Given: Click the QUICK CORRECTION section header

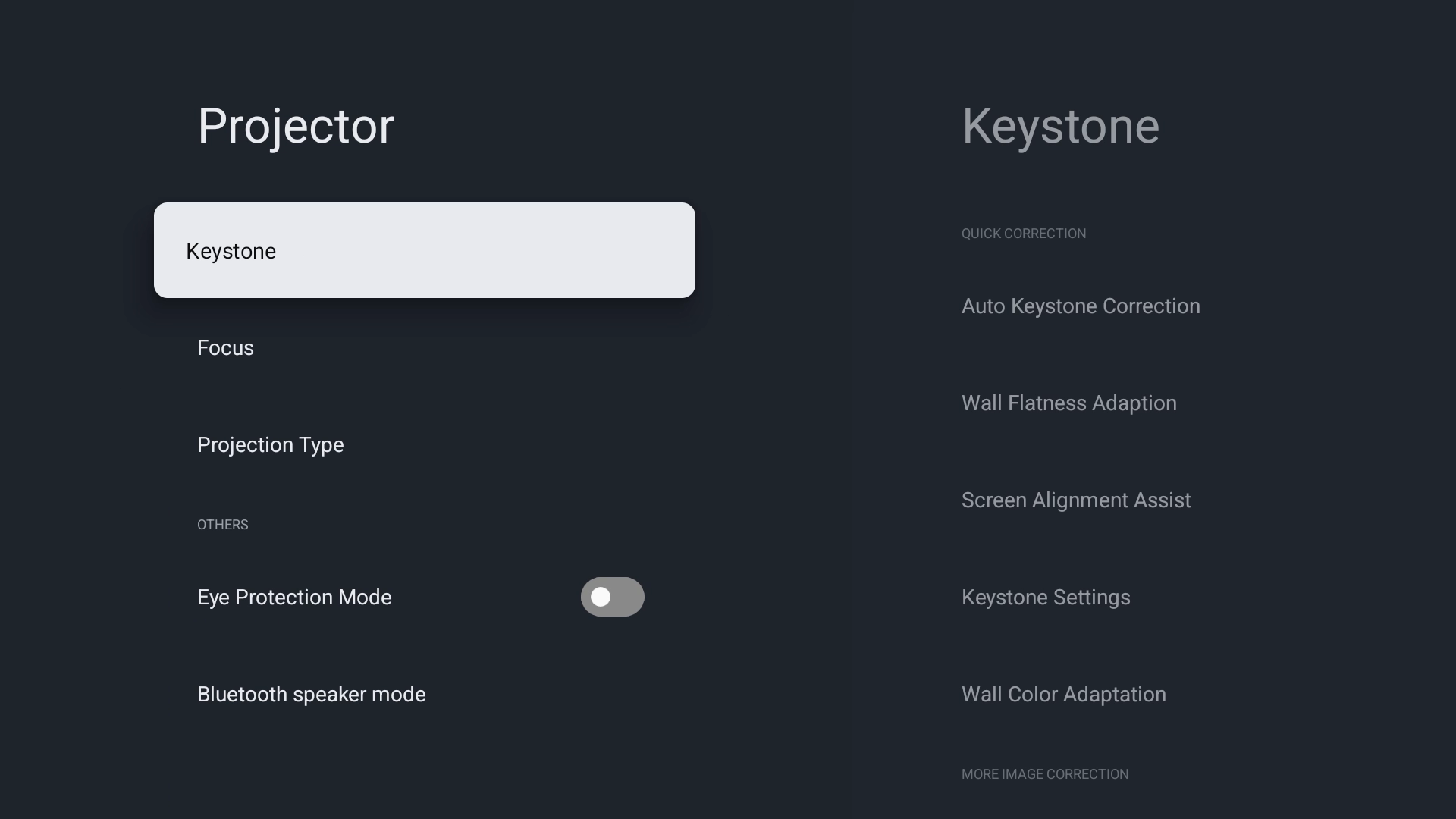Looking at the screenshot, I should (x=1023, y=234).
